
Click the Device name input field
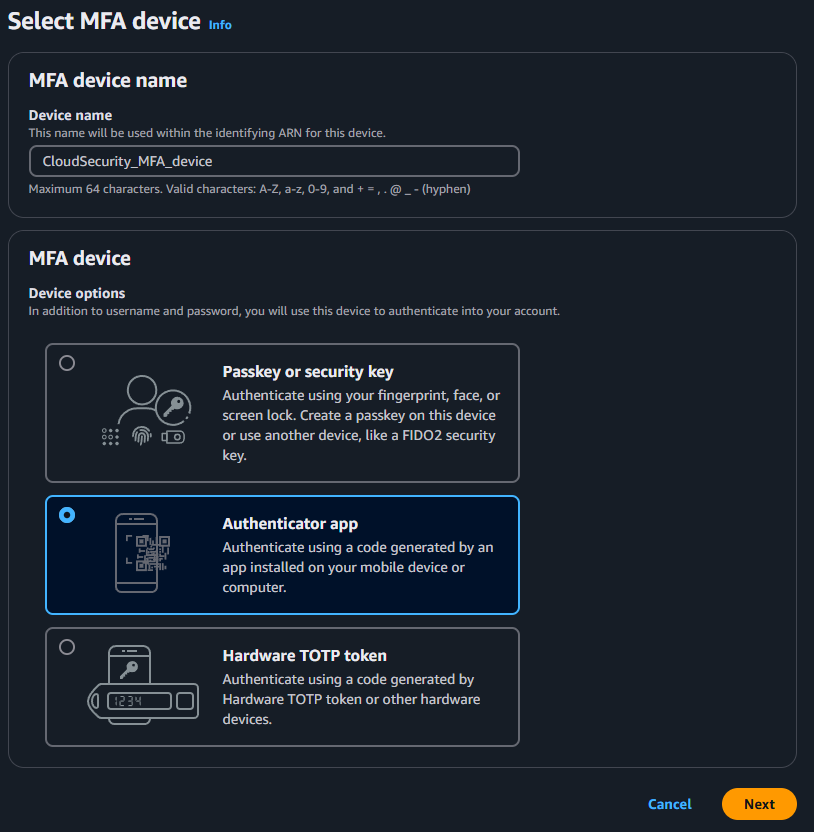coord(274,161)
